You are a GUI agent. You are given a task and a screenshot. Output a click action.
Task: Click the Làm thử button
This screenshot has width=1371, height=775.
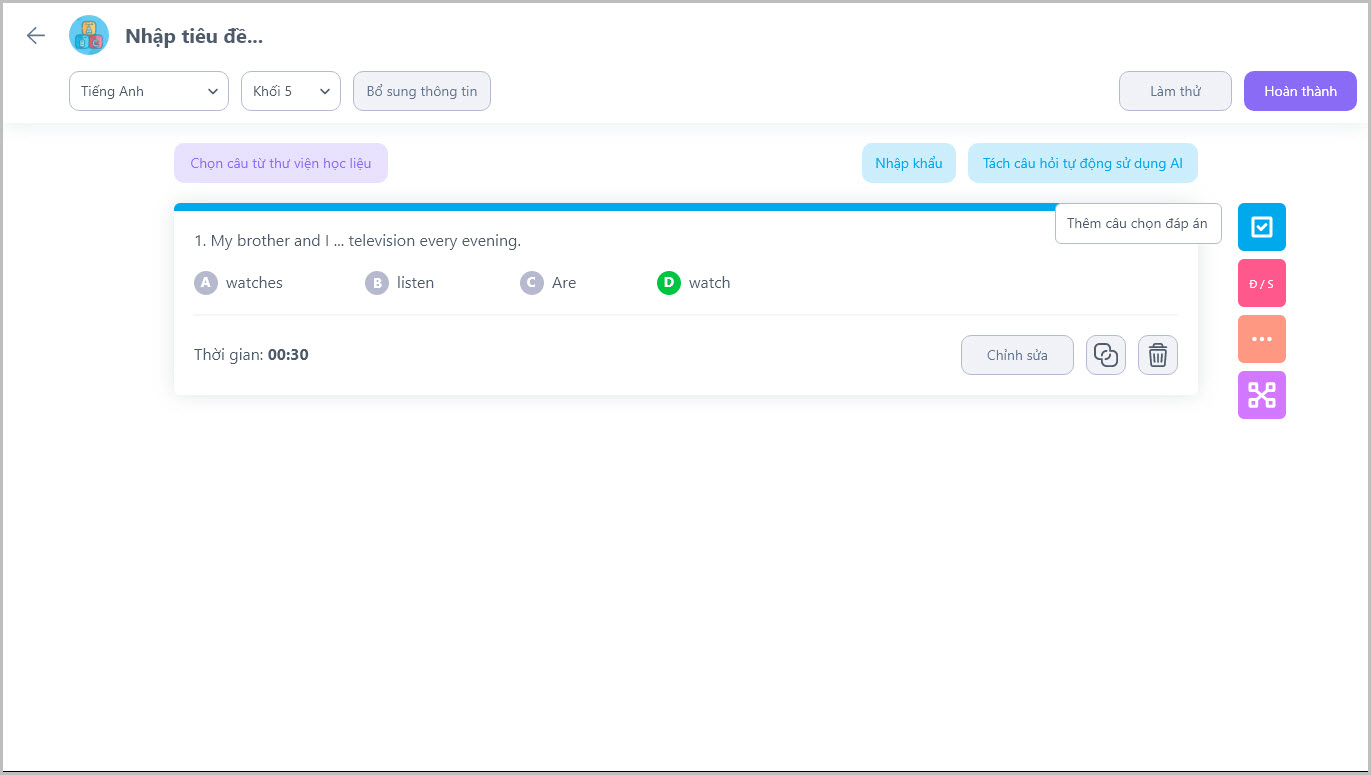(x=1175, y=91)
